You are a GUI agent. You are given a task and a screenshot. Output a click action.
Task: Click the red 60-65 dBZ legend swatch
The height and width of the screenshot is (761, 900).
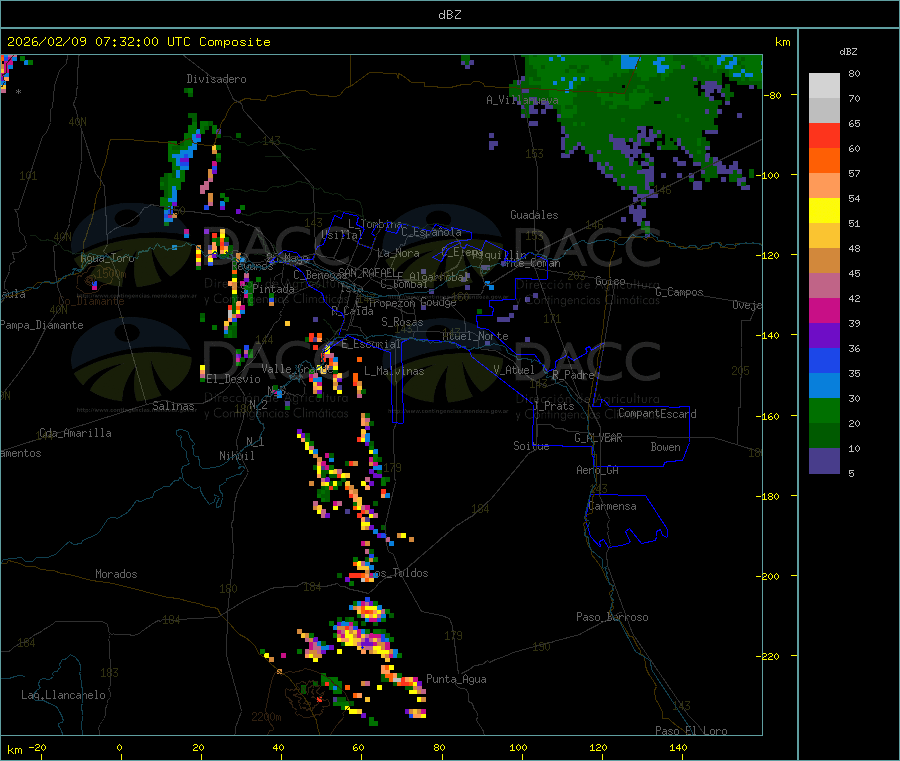(x=824, y=135)
